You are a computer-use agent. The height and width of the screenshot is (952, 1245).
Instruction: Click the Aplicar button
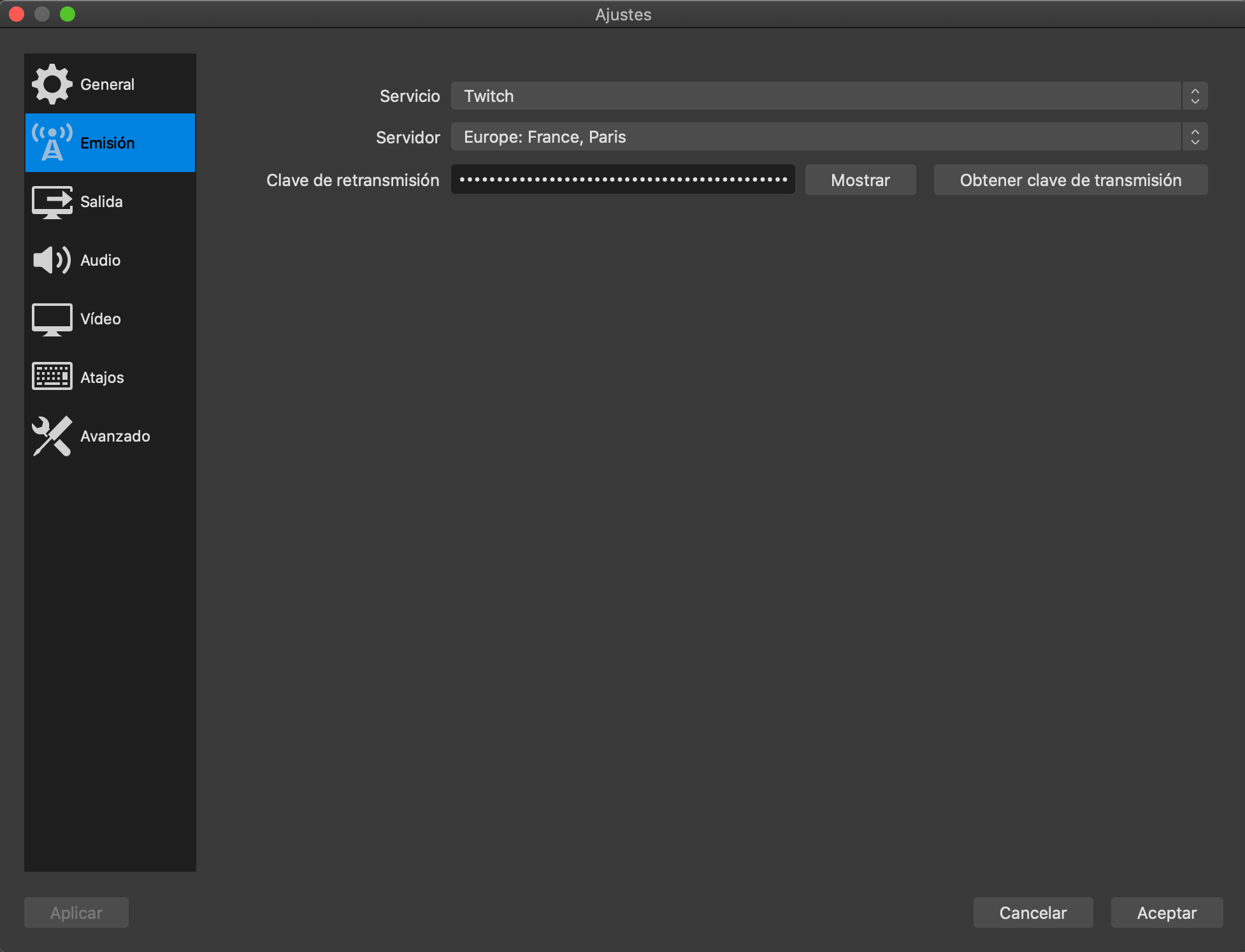(x=76, y=912)
